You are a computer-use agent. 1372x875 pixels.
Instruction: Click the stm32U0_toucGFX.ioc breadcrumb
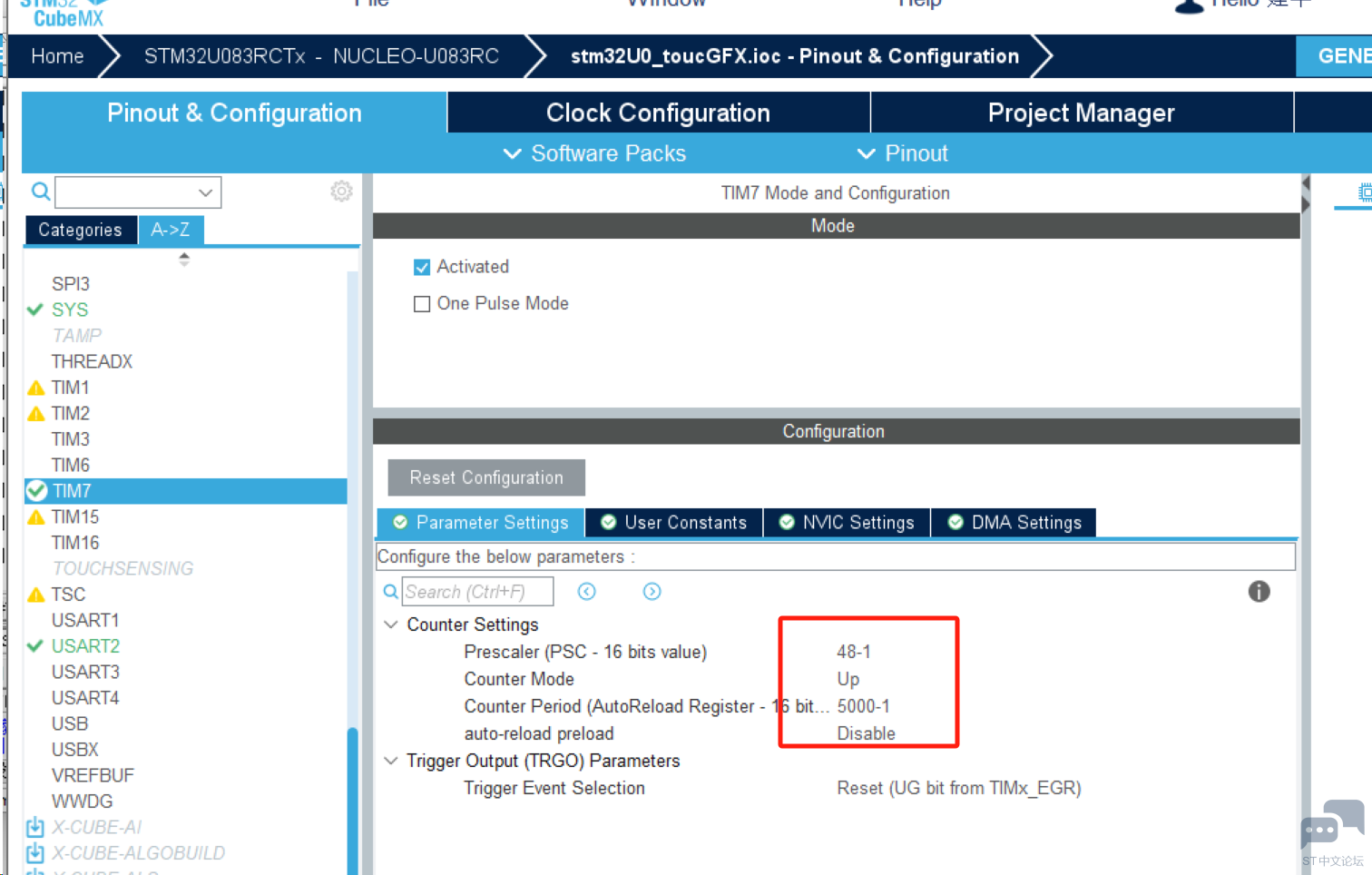(x=794, y=56)
